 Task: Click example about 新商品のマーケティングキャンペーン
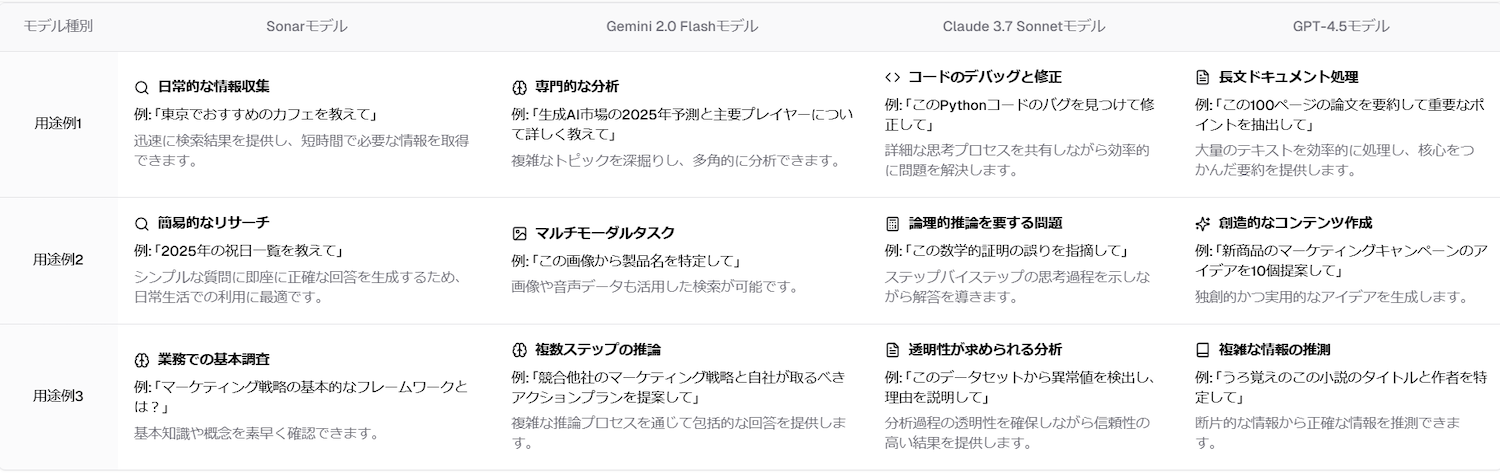(x=1341, y=260)
